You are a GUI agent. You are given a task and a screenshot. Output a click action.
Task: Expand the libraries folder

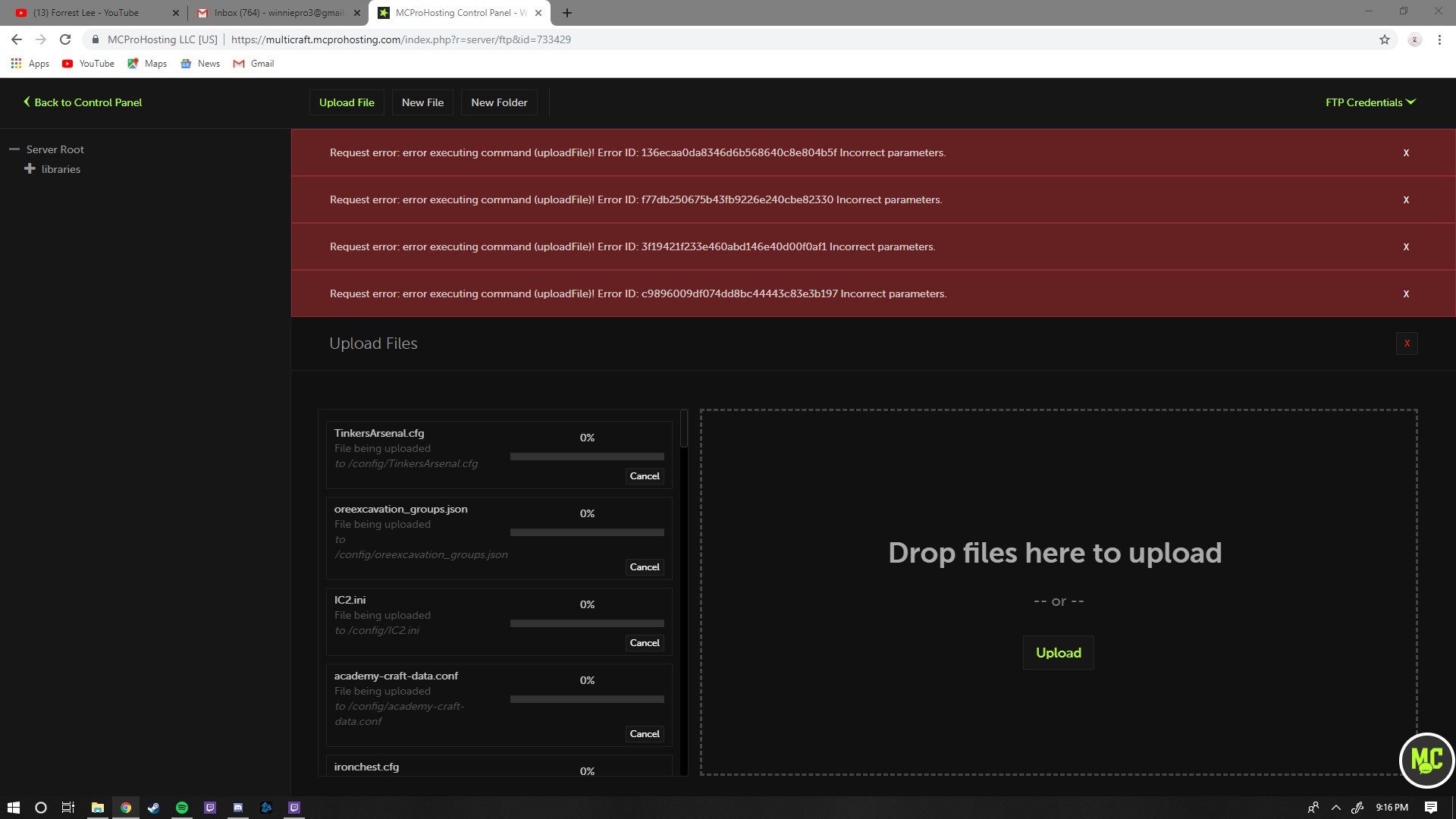[30, 168]
